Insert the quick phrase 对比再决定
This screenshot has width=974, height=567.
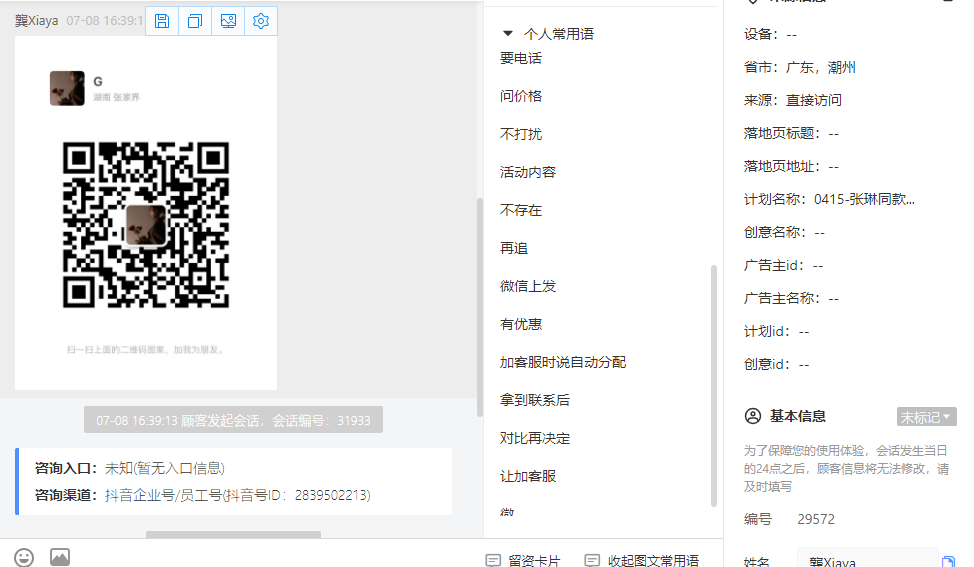click(535, 438)
